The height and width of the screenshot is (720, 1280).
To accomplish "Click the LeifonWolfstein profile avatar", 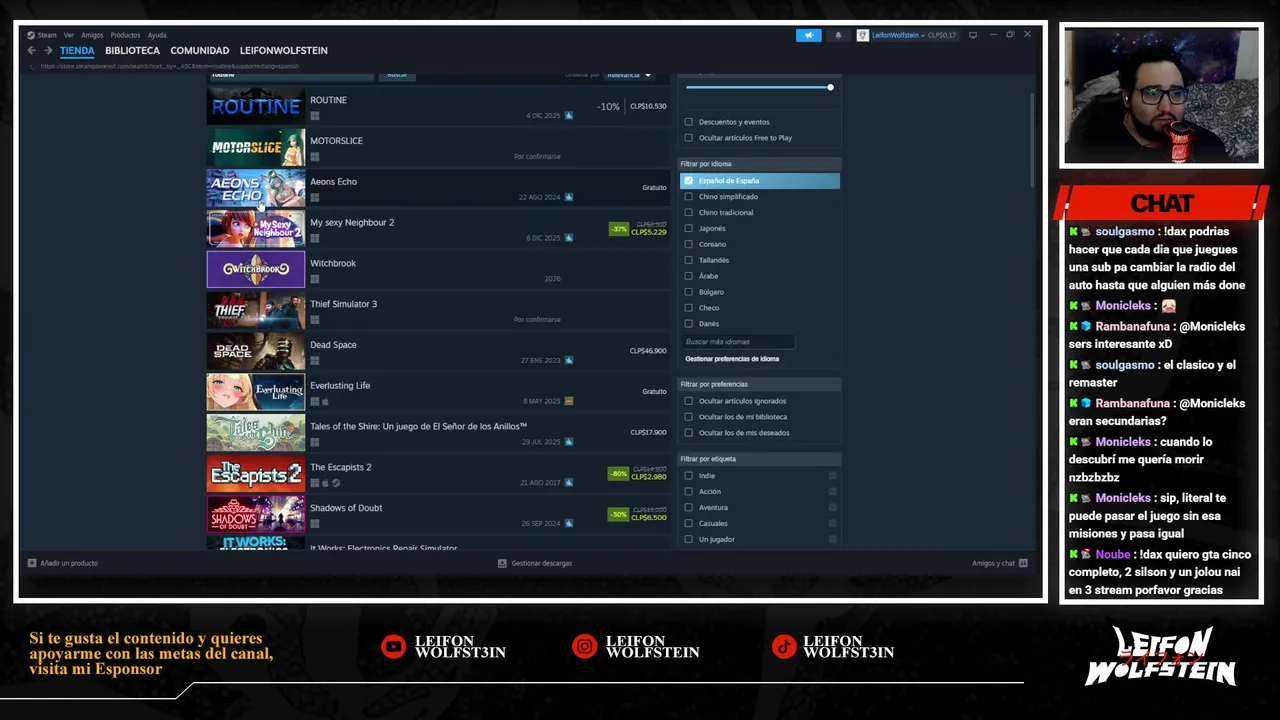I will pyautogui.click(x=863, y=35).
